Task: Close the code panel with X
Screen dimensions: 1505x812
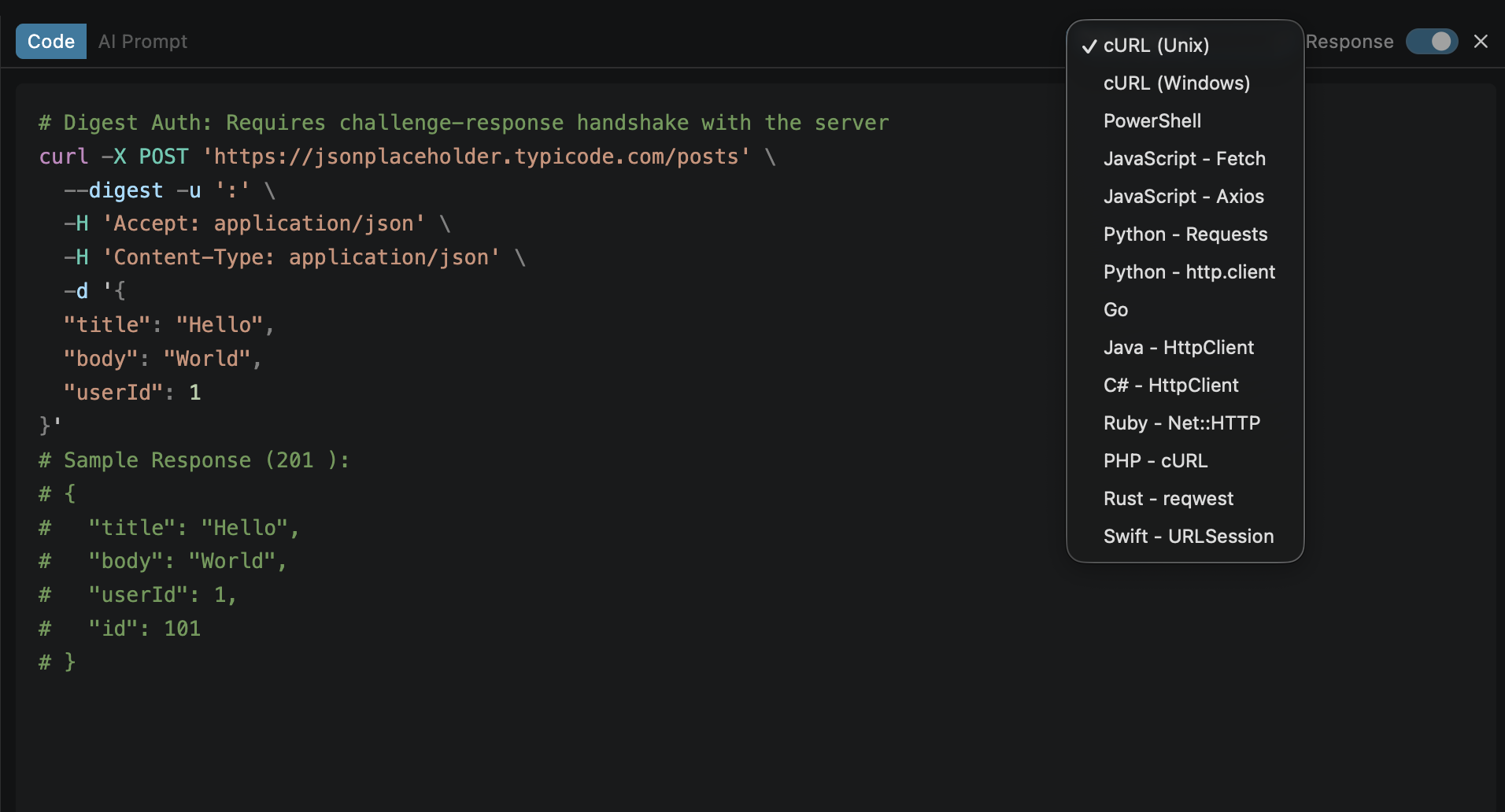Action: (x=1481, y=42)
